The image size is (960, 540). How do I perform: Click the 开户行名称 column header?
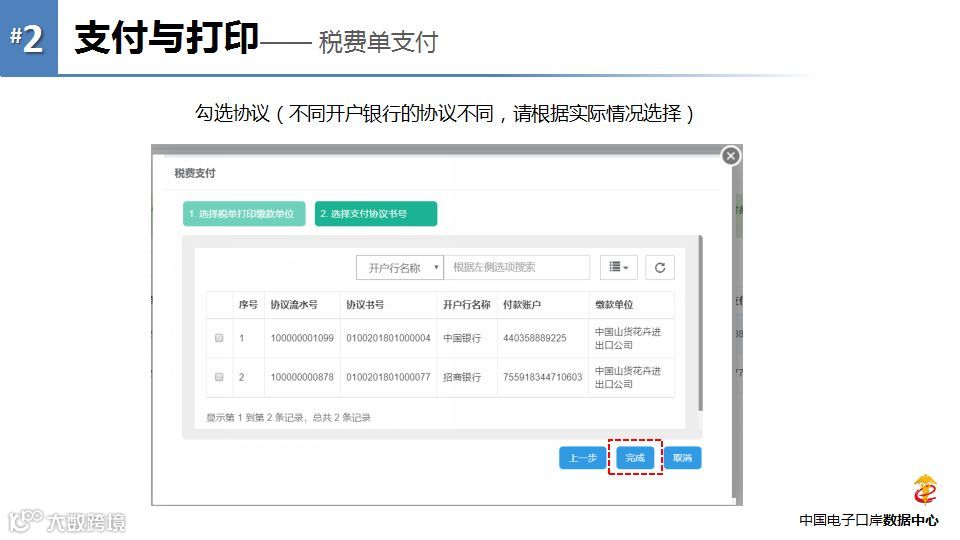click(x=467, y=305)
